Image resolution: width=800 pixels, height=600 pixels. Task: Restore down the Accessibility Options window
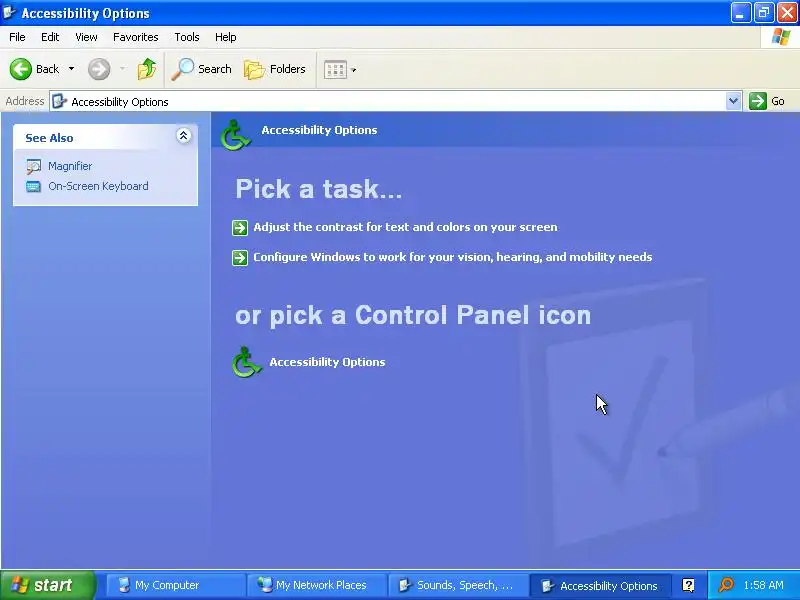click(x=764, y=13)
